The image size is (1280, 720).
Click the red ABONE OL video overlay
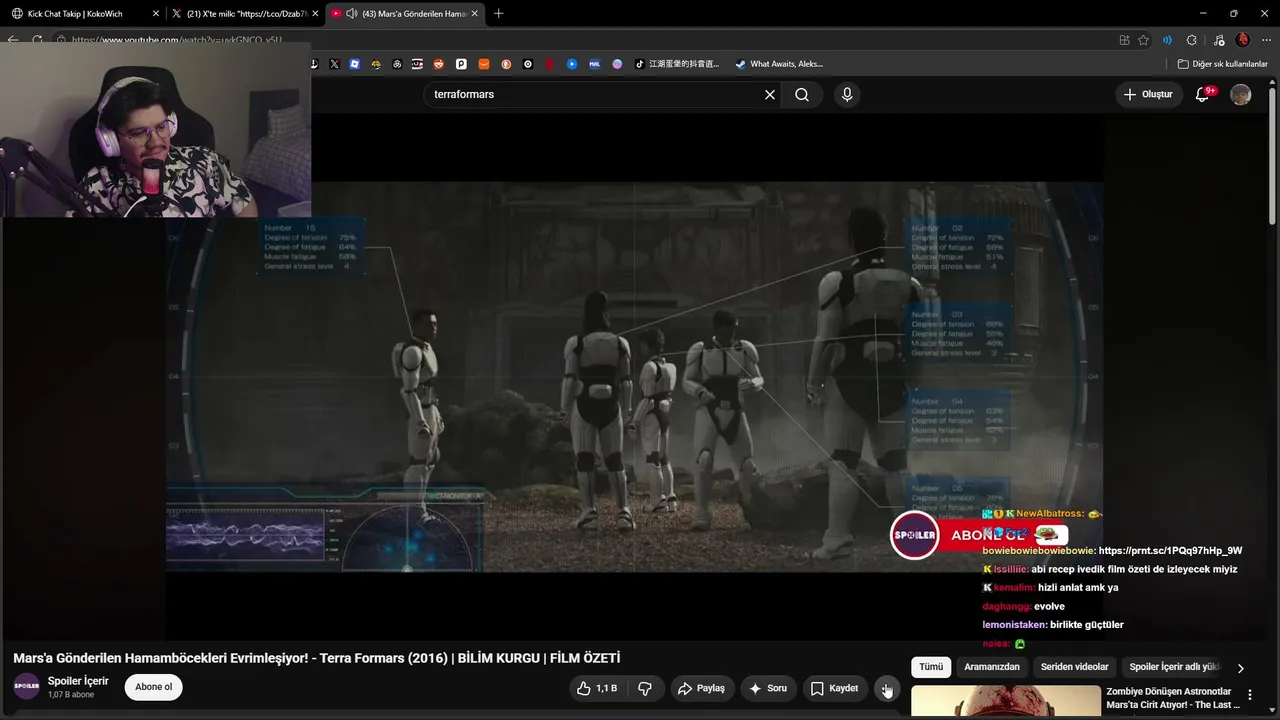point(980,535)
